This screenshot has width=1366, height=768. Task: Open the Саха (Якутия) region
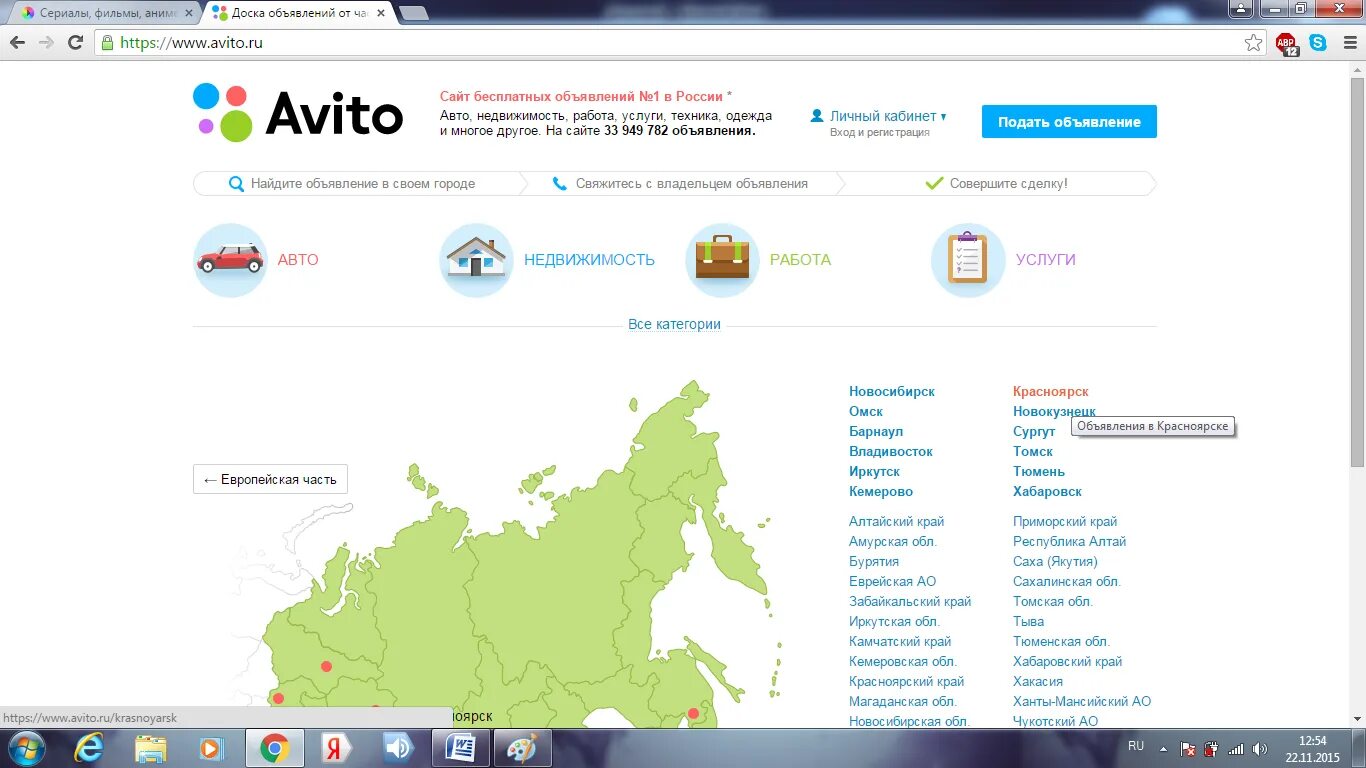pos(1055,561)
